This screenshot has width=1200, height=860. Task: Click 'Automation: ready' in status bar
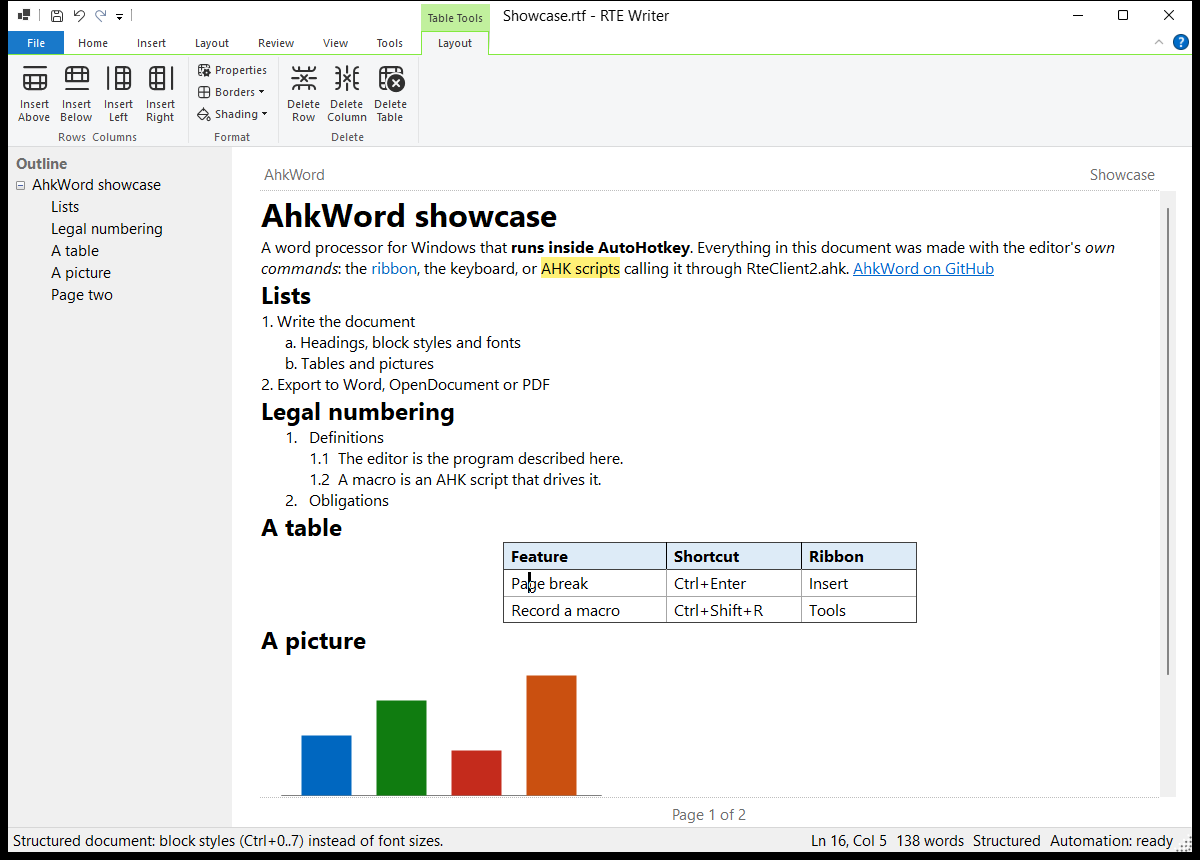1111,841
